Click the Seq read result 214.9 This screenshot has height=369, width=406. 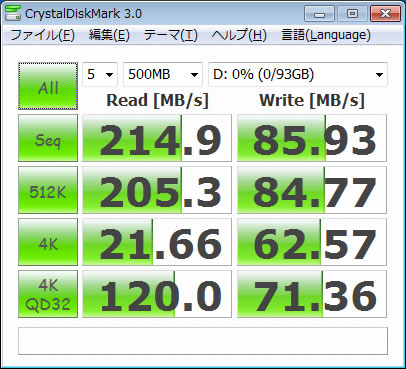(x=157, y=138)
